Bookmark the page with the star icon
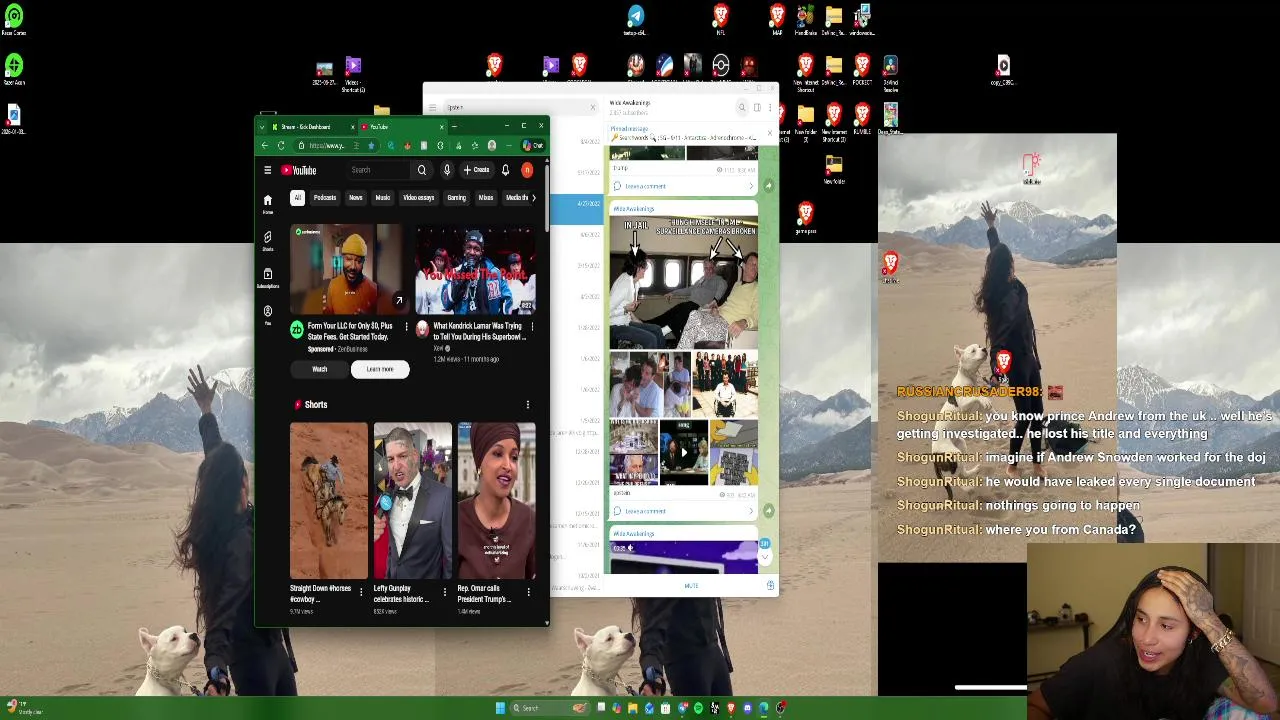The image size is (1280, 720). [x=371, y=146]
